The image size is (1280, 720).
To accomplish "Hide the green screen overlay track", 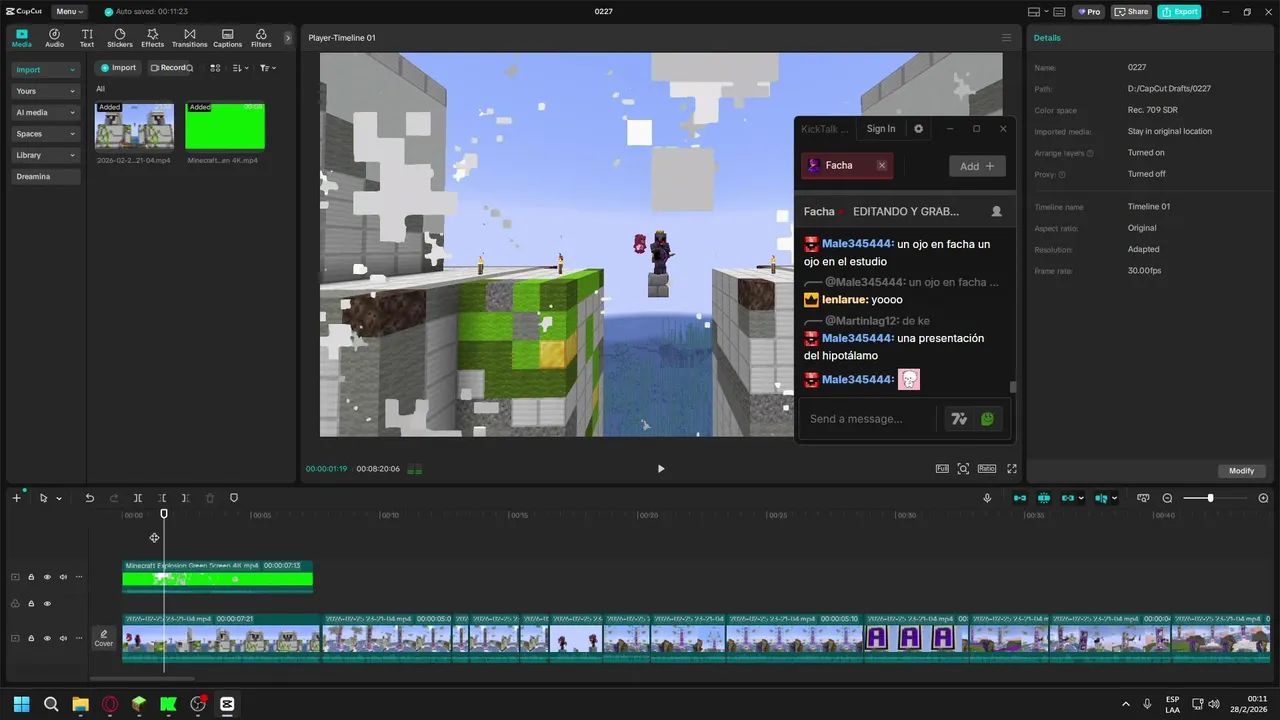I will click(x=47, y=577).
